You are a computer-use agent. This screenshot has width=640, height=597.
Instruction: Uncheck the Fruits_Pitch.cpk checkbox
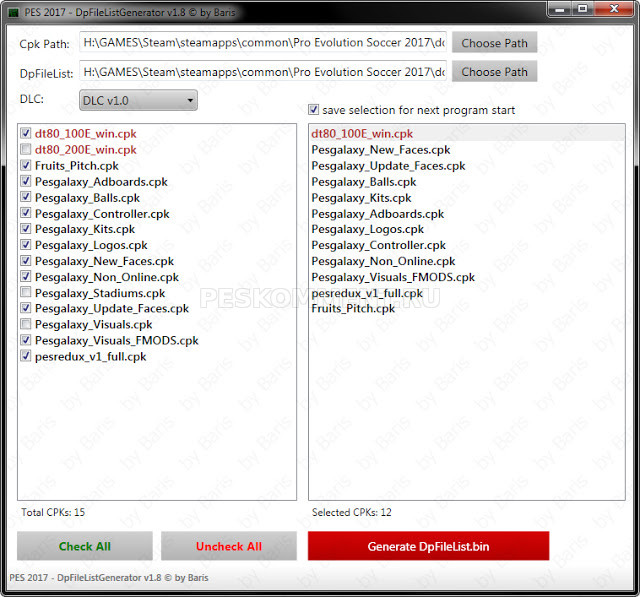point(26,165)
